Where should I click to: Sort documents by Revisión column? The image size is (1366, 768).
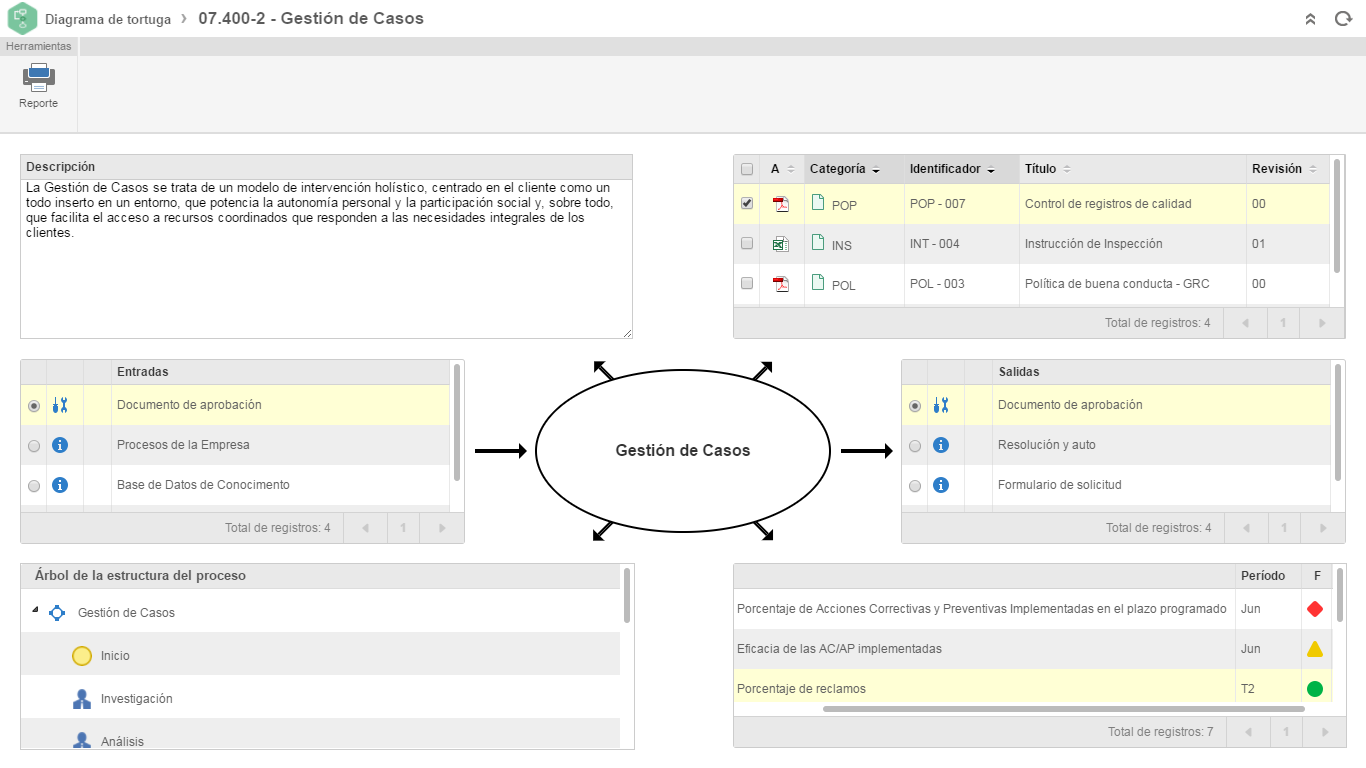click(1288, 169)
